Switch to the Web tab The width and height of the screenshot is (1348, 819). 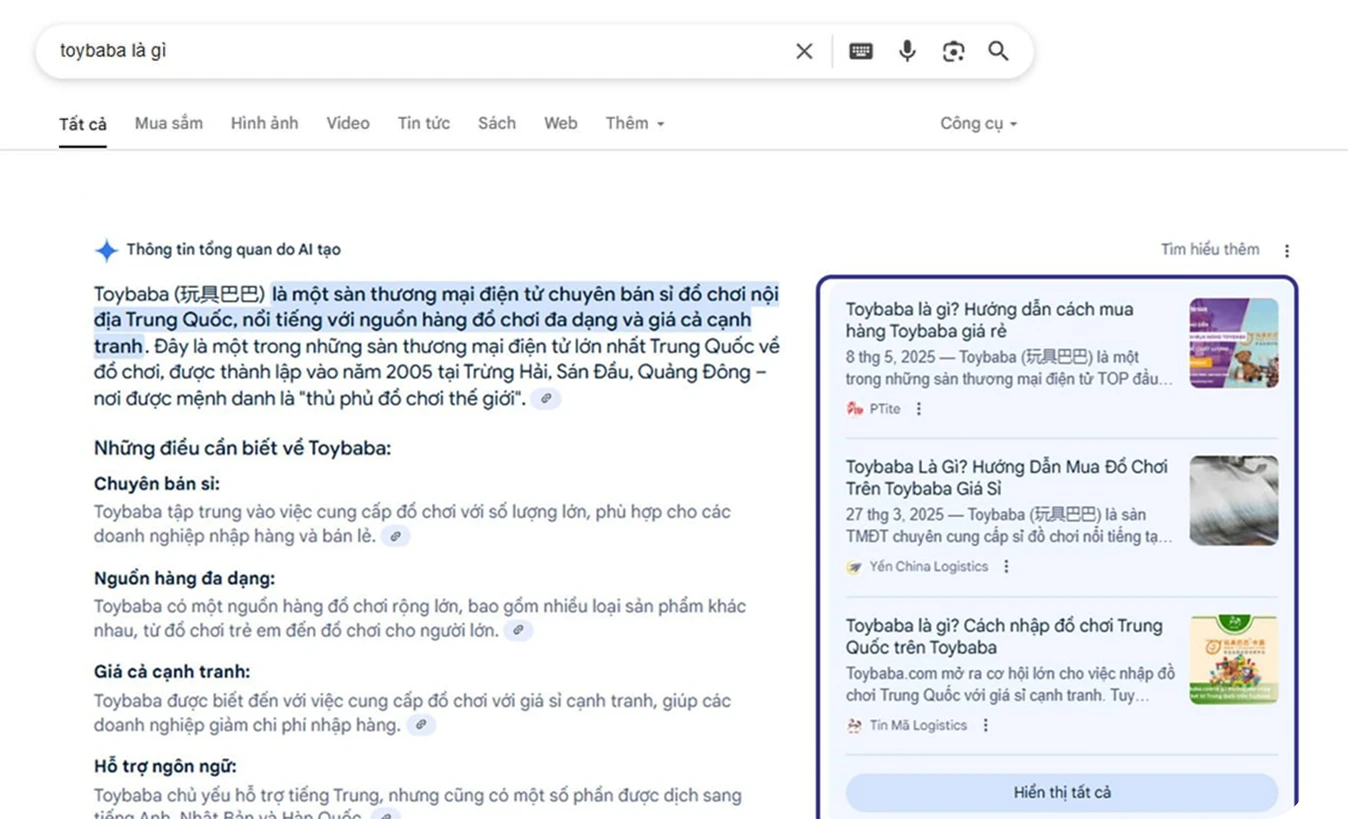pos(561,123)
